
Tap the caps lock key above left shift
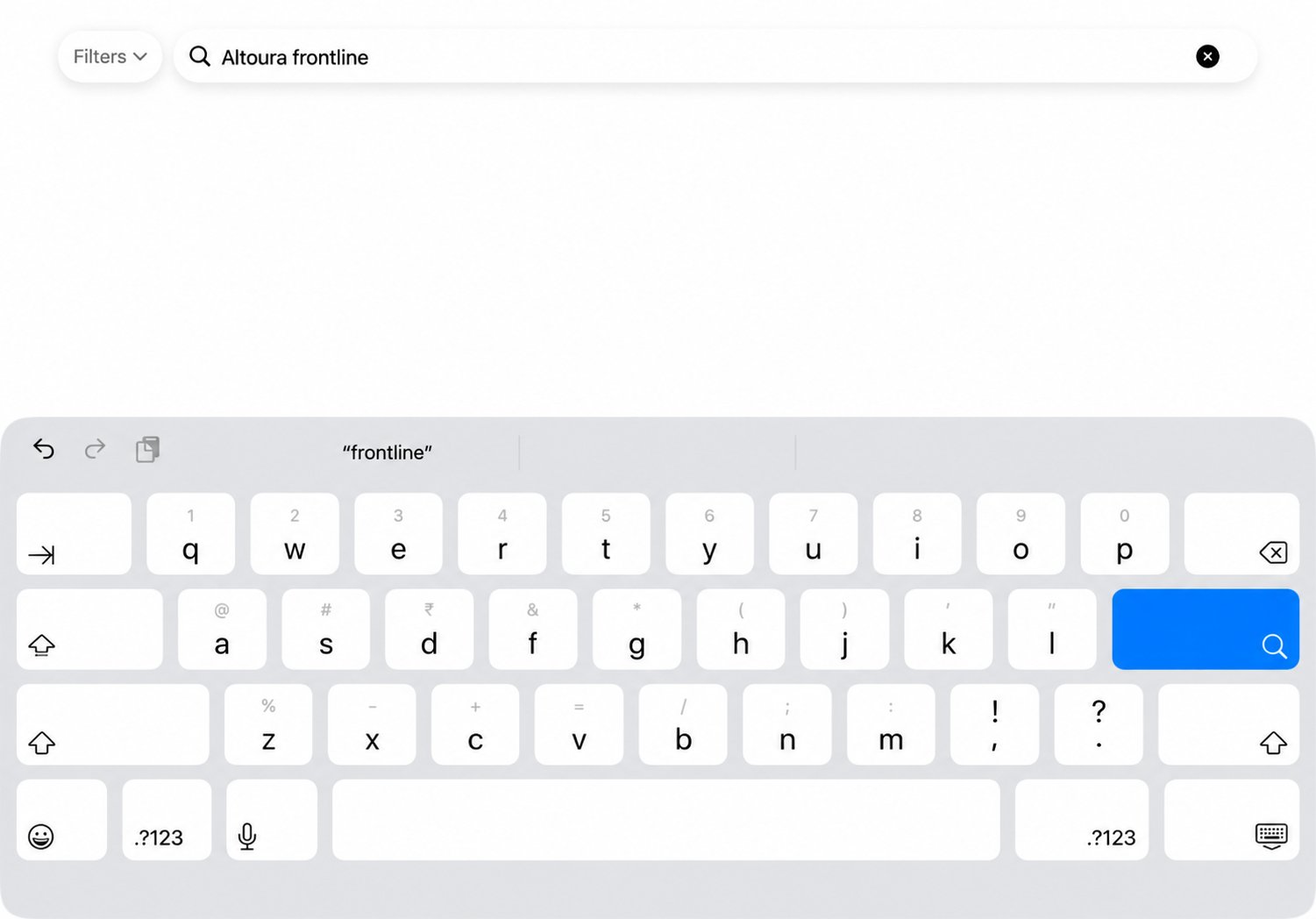pyautogui.click(x=89, y=630)
